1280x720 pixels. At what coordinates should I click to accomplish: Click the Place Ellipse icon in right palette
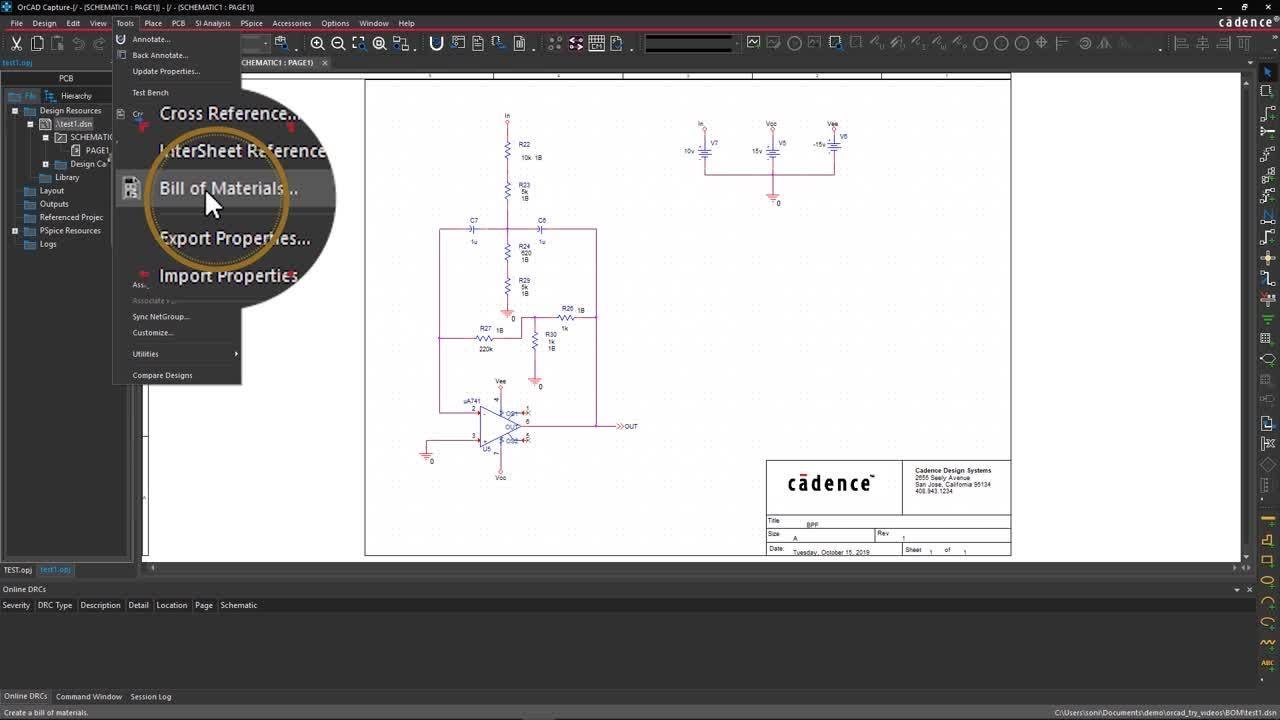1267,581
